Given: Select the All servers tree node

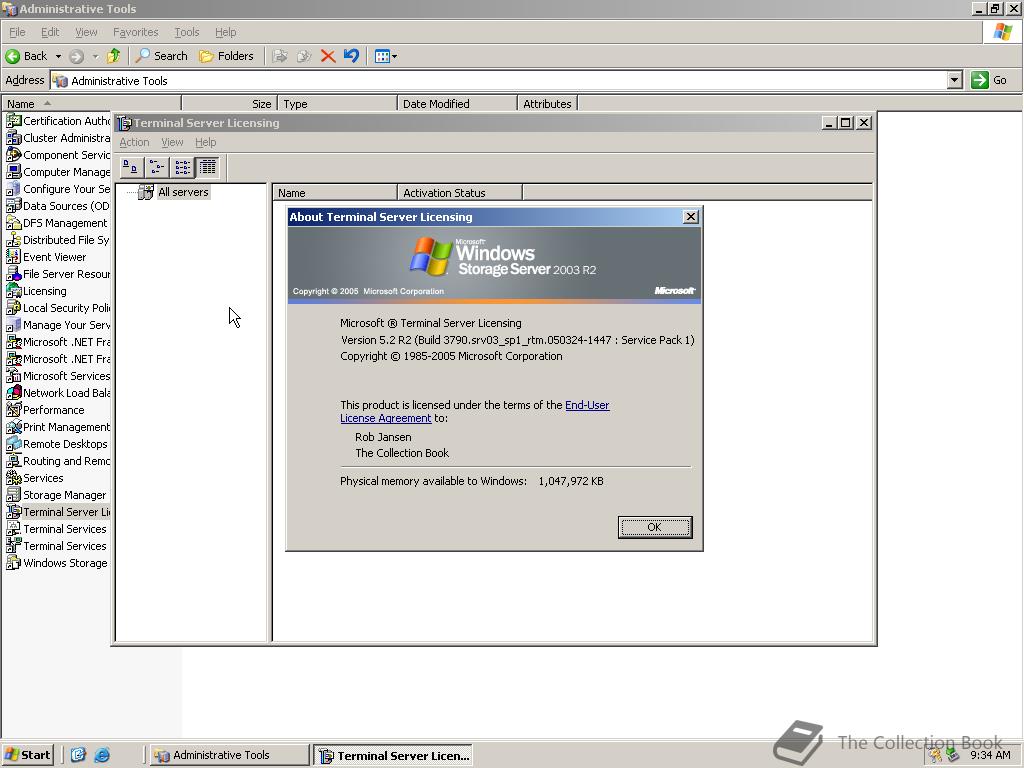Looking at the screenshot, I should (183, 192).
